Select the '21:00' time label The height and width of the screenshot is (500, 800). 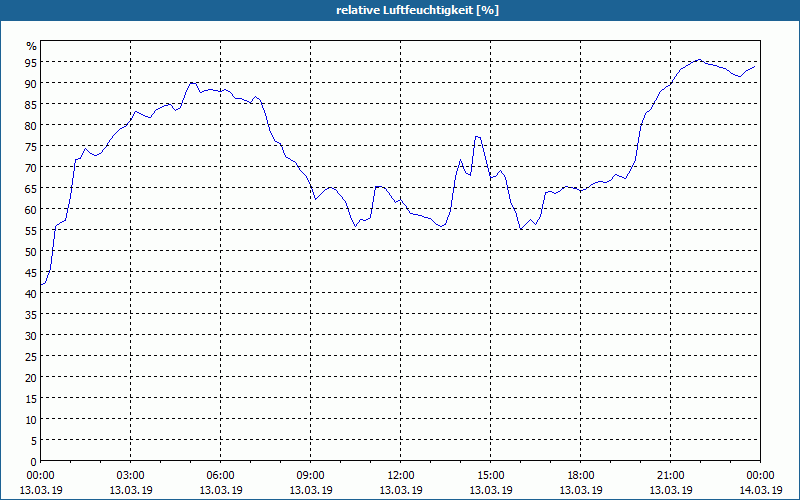click(x=671, y=476)
